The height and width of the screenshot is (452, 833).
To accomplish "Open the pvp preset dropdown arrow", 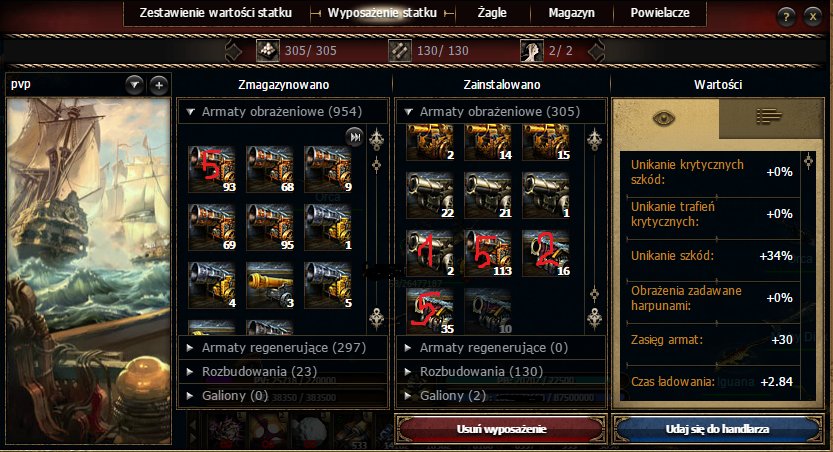I will (x=134, y=85).
